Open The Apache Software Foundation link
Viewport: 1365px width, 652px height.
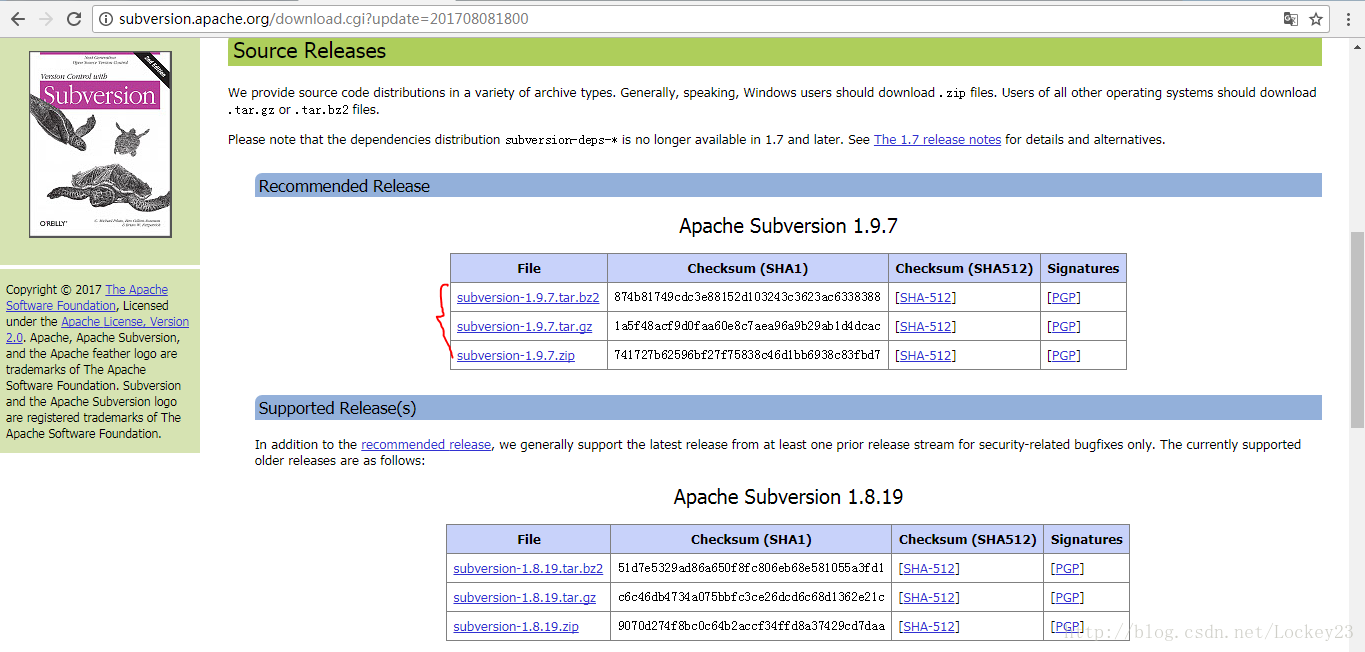87,298
